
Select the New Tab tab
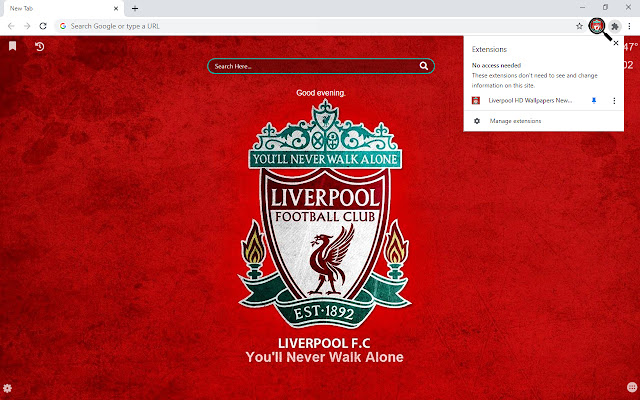tap(62, 9)
